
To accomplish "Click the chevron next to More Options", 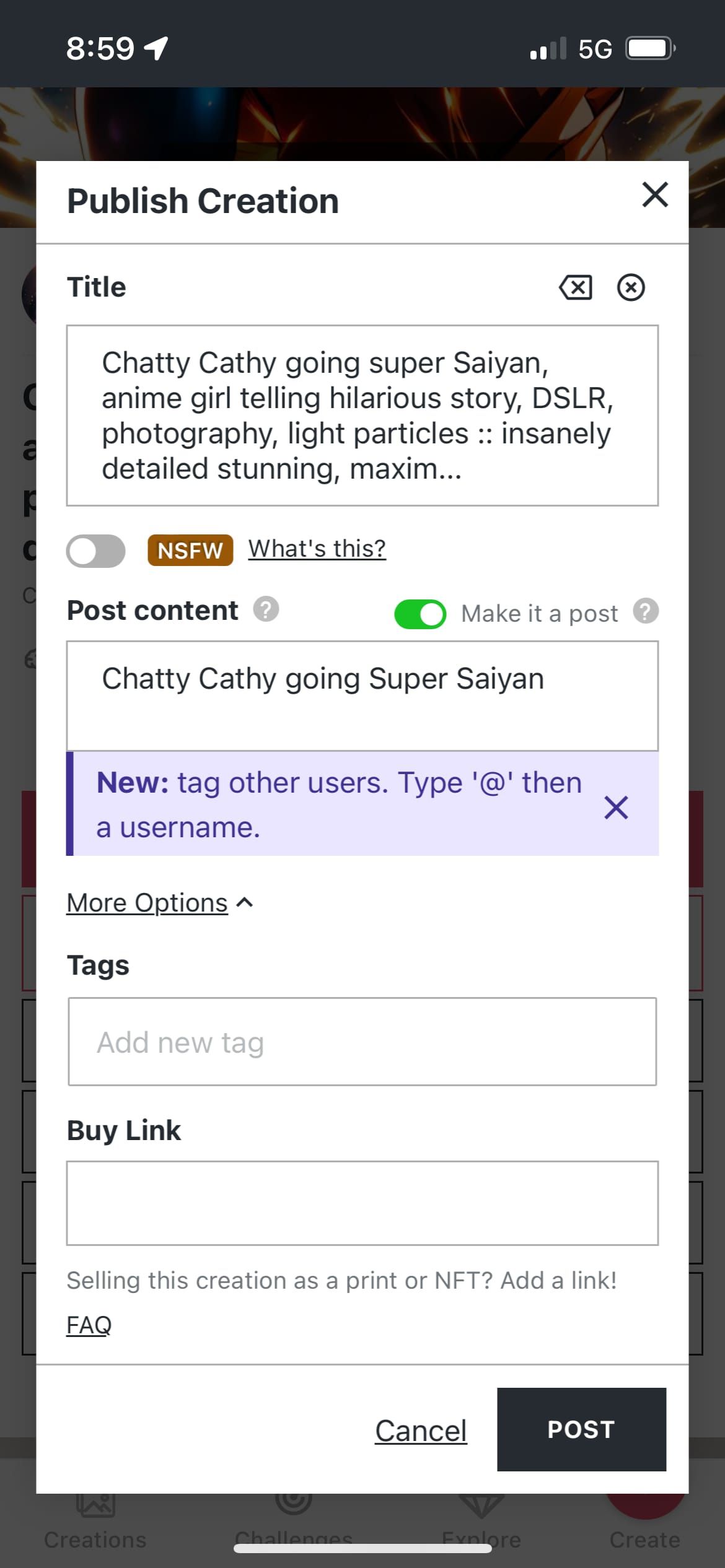I will click(245, 903).
